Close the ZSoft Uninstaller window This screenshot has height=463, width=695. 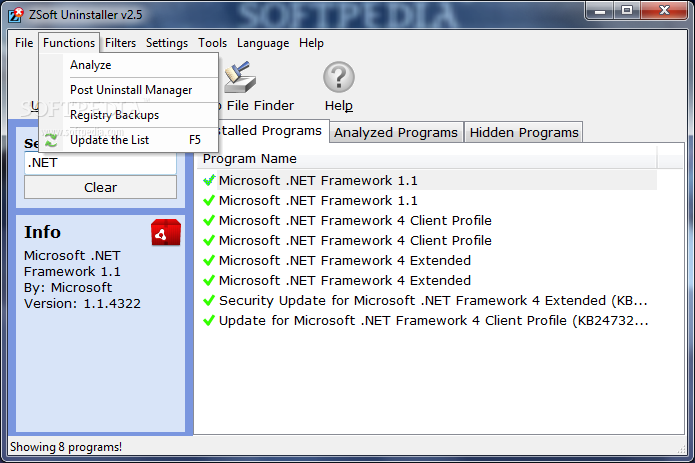(x=664, y=11)
